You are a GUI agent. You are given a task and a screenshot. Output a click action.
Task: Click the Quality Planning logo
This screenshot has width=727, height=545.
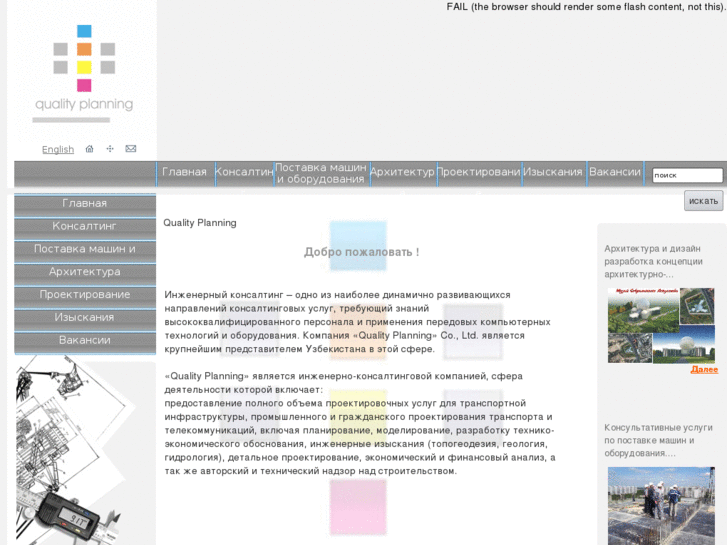84,73
